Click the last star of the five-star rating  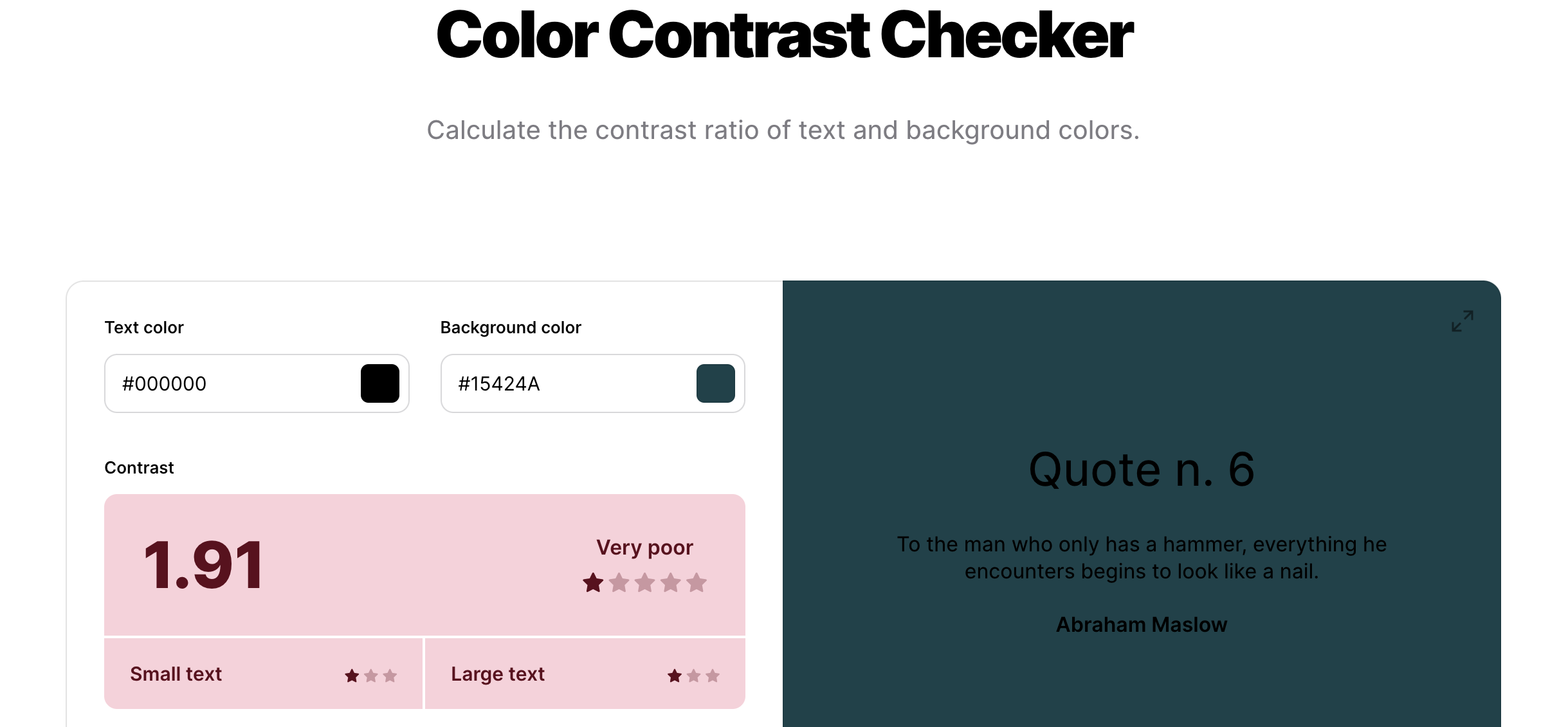click(x=696, y=583)
